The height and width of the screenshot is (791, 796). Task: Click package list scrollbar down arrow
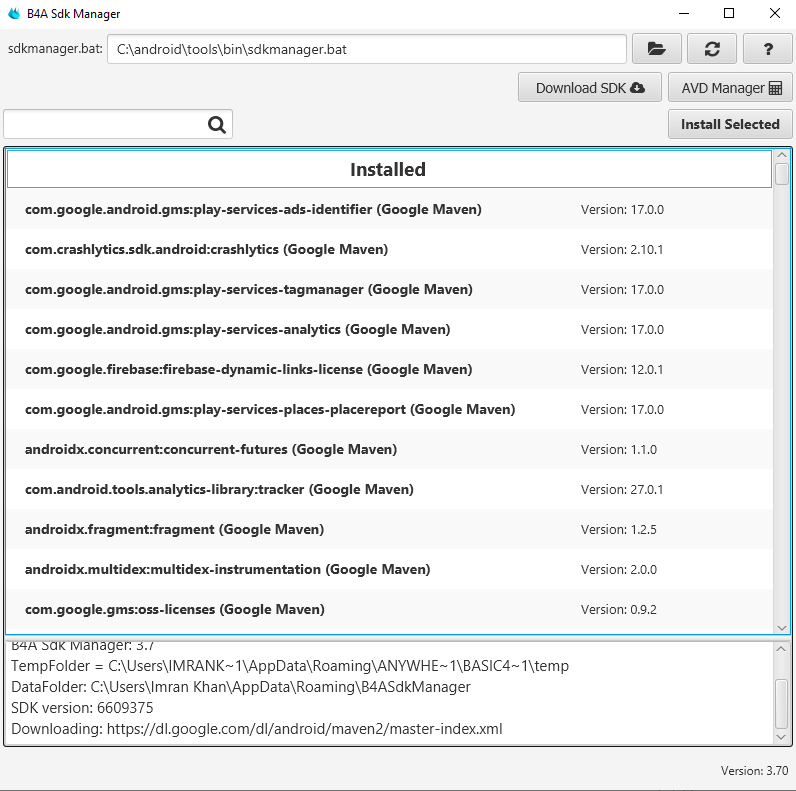[x=782, y=628]
